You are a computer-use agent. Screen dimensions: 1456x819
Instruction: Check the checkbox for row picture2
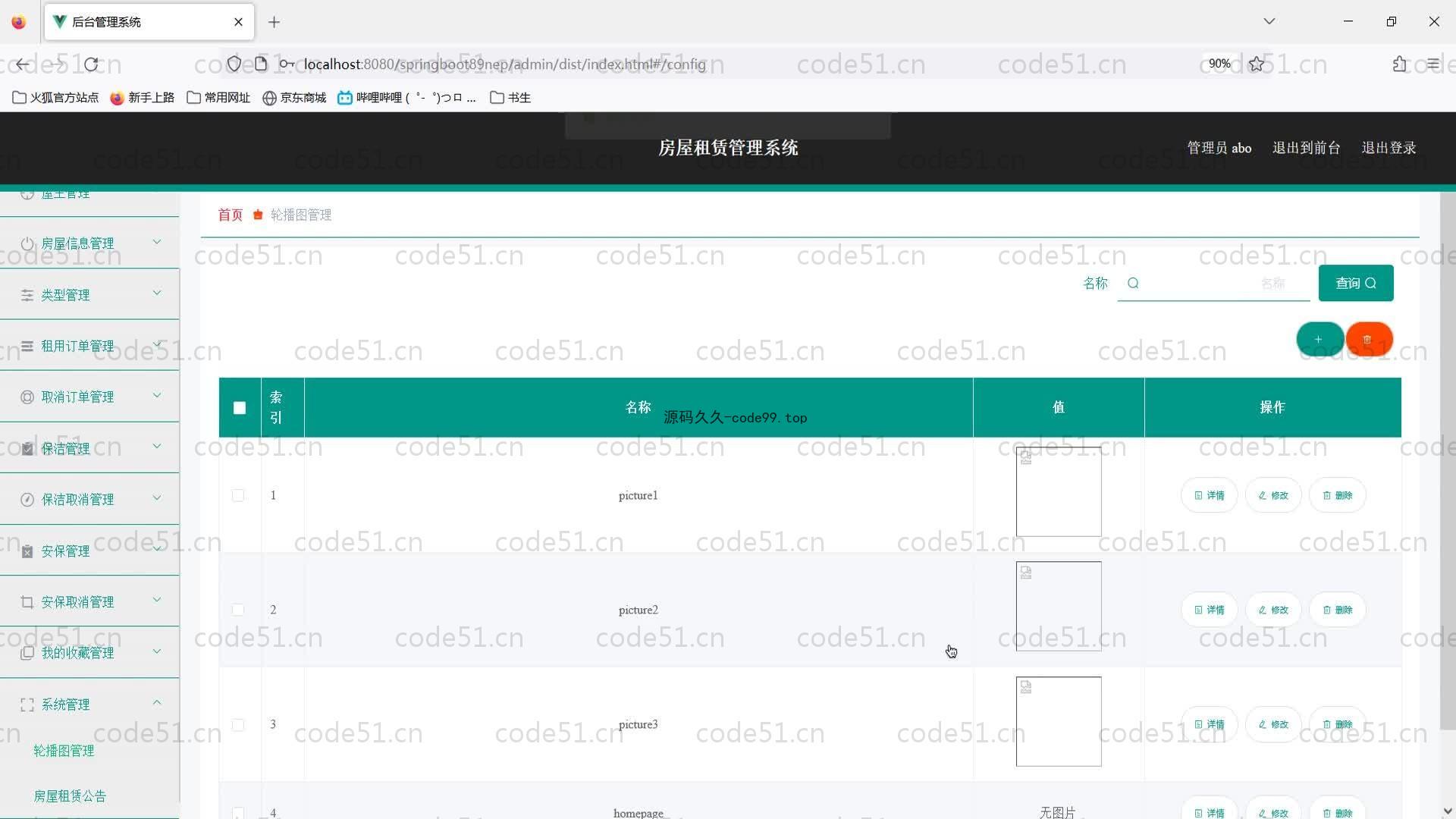coord(238,610)
